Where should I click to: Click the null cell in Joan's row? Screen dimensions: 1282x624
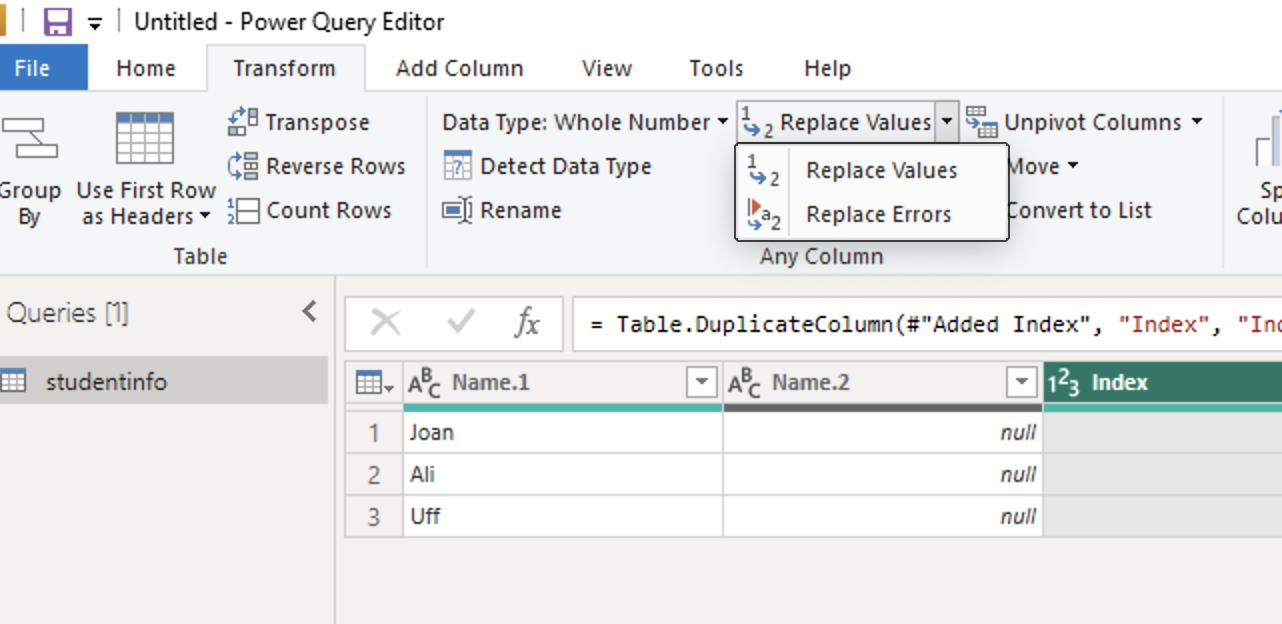point(883,433)
